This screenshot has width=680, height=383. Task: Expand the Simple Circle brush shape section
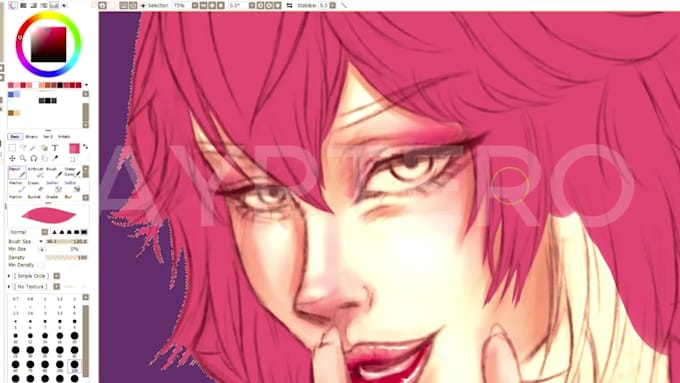[9, 276]
